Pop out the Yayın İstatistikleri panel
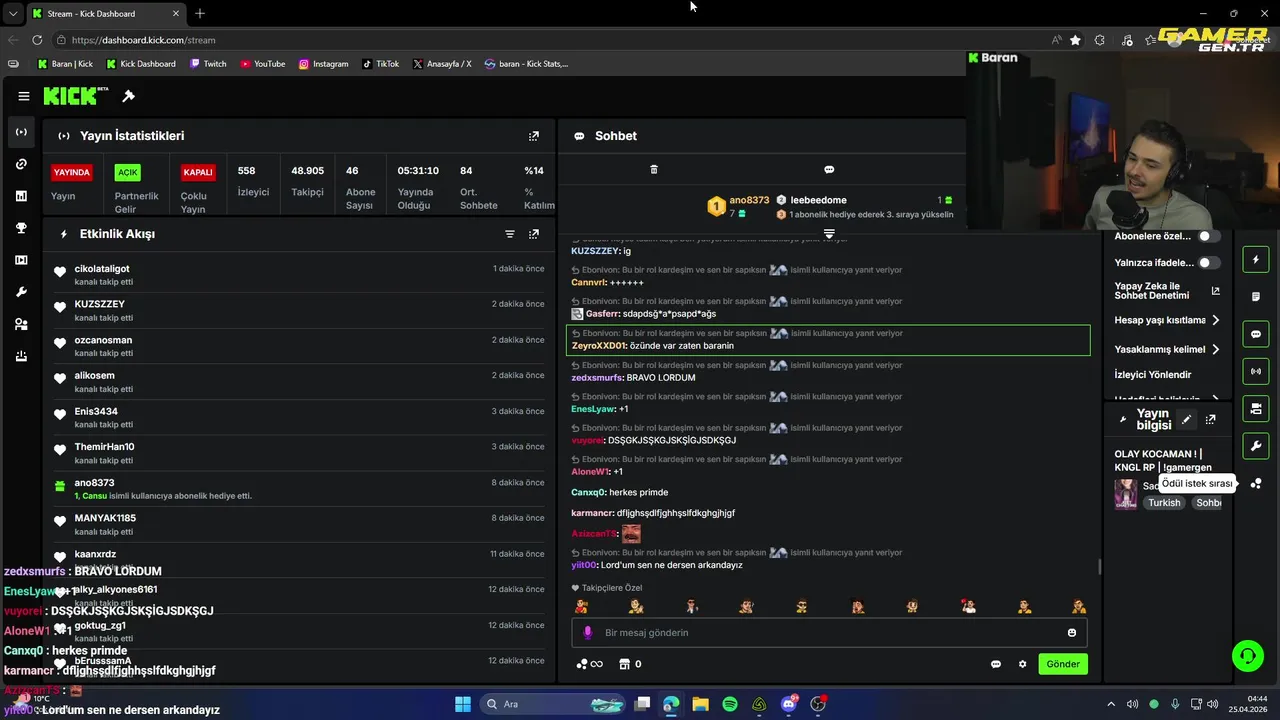 point(534,136)
